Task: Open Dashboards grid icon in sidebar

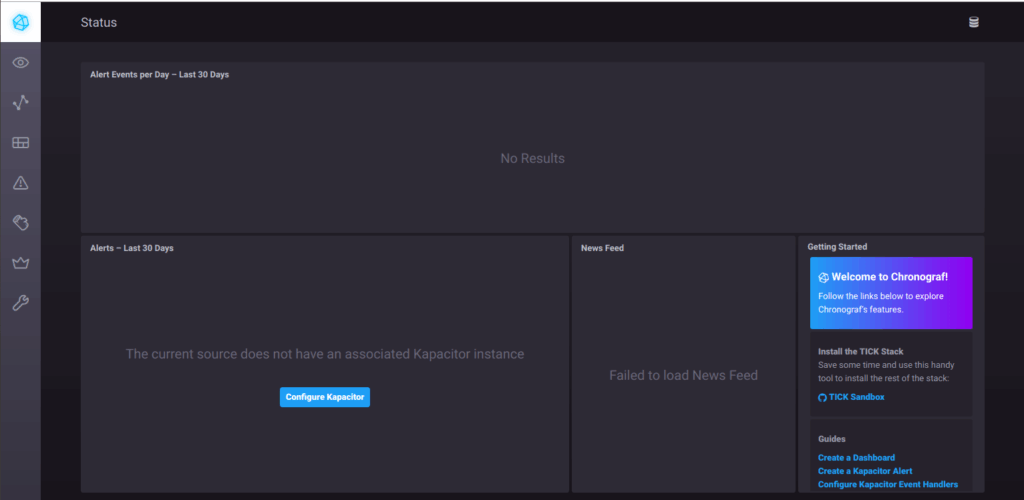Action: pos(20,143)
